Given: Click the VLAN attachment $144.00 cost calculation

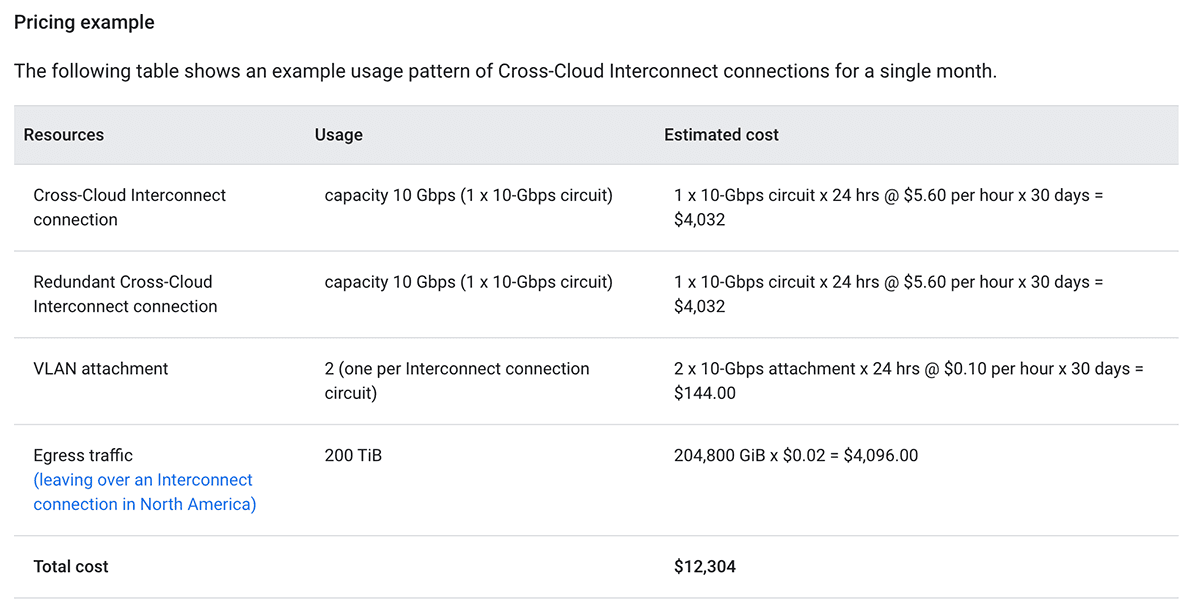Looking at the screenshot, I should [908, 381].
